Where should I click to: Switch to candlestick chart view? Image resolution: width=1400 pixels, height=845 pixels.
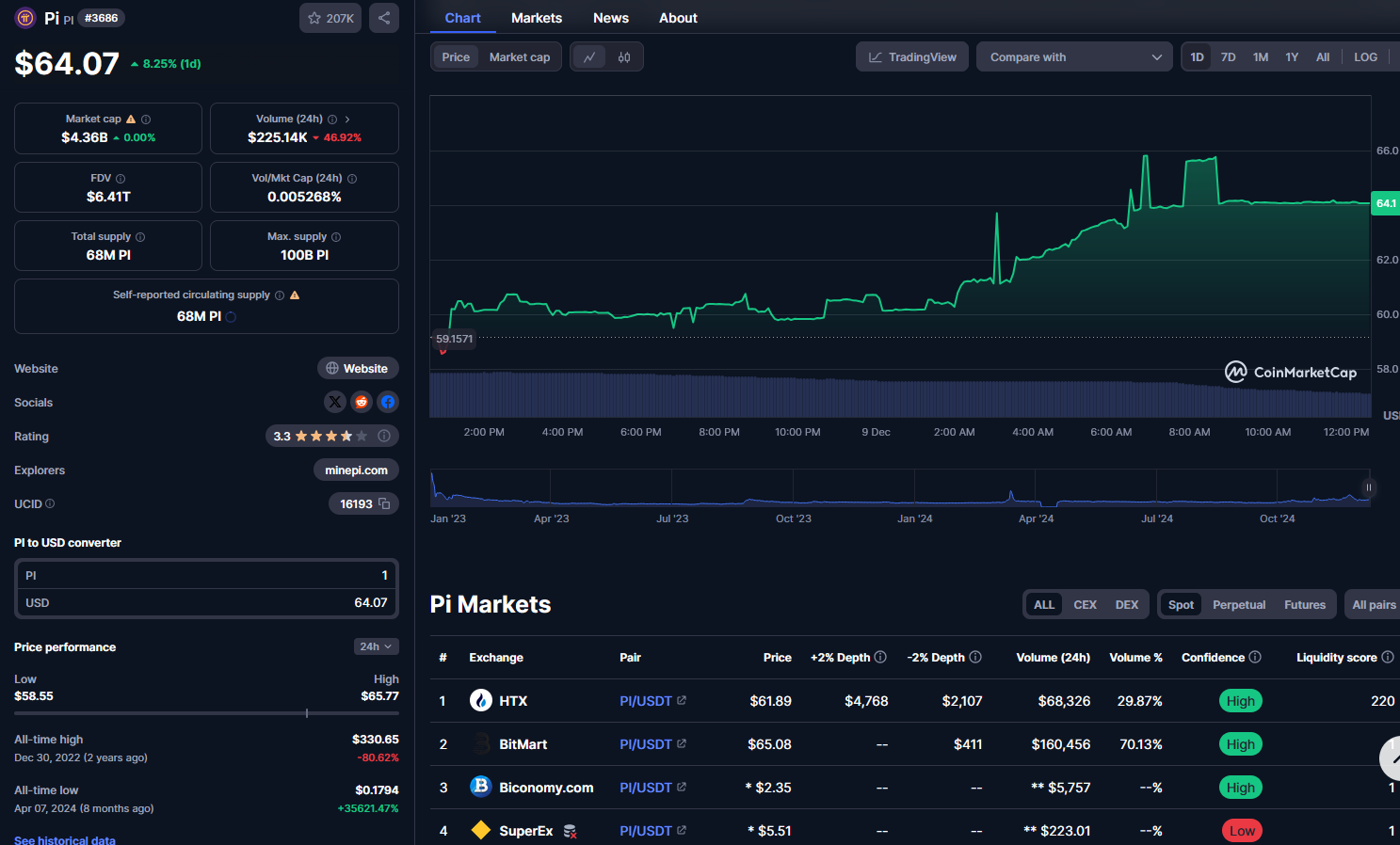[x=624, y=57]
